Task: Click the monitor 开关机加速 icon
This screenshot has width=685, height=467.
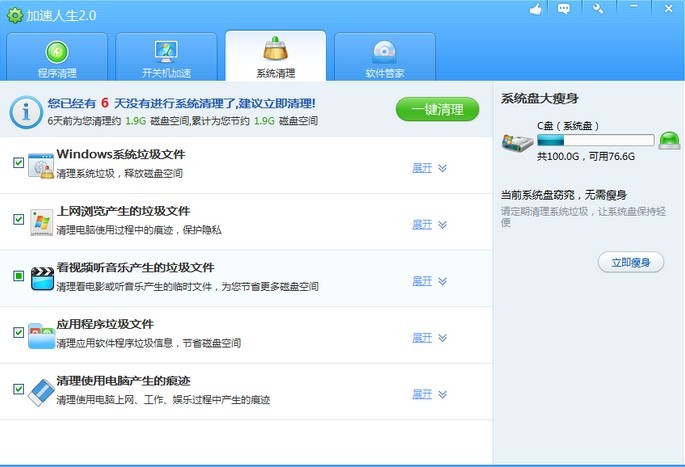Action: (x=166, y=52)
